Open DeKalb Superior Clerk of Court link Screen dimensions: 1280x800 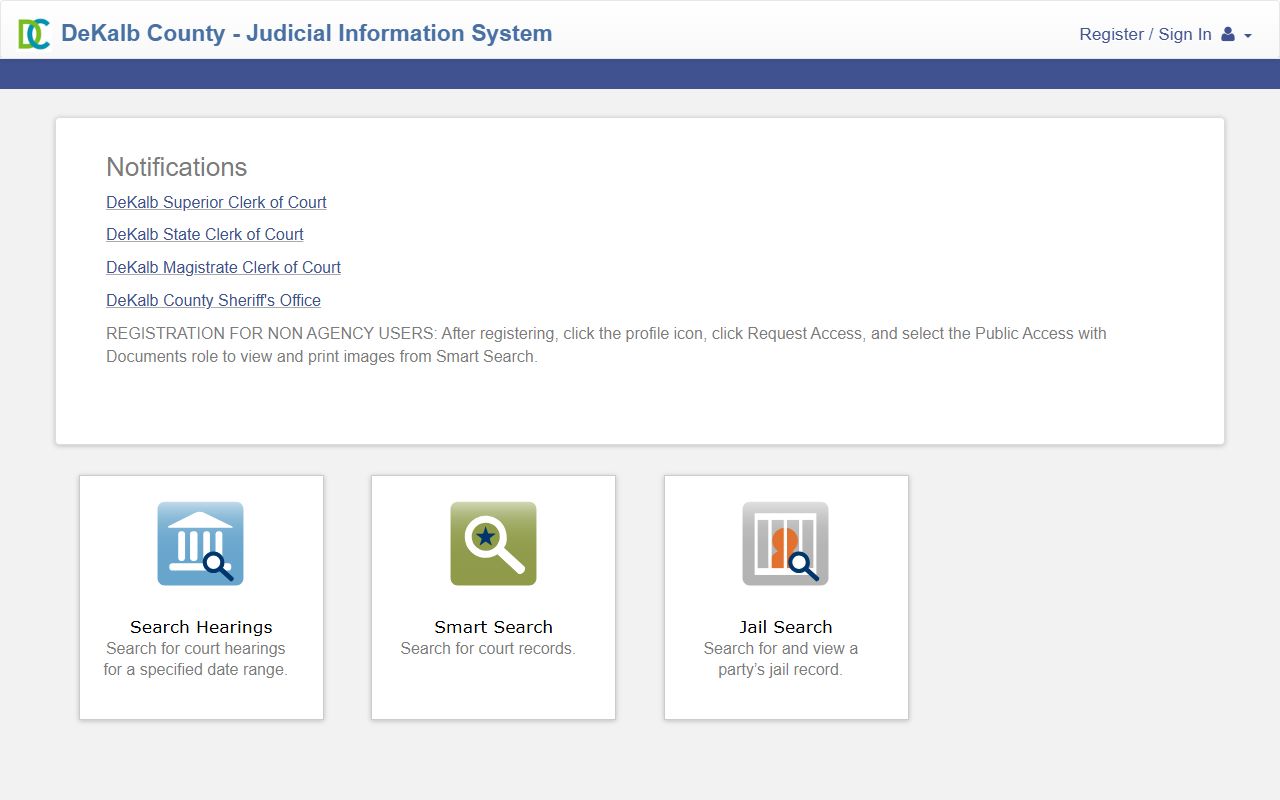point(216,202)
